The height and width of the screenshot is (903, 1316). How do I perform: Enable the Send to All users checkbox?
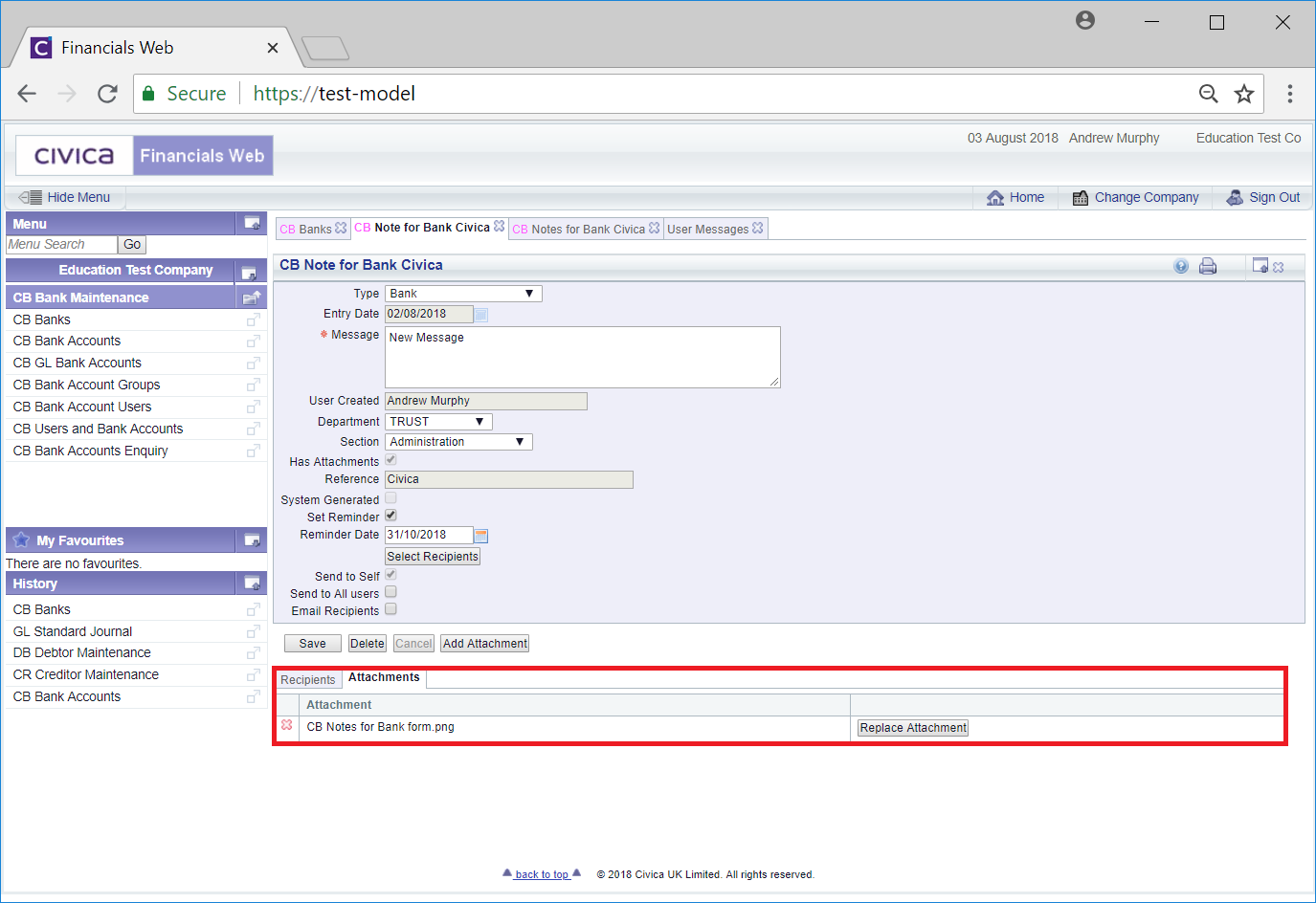[390, 592]
